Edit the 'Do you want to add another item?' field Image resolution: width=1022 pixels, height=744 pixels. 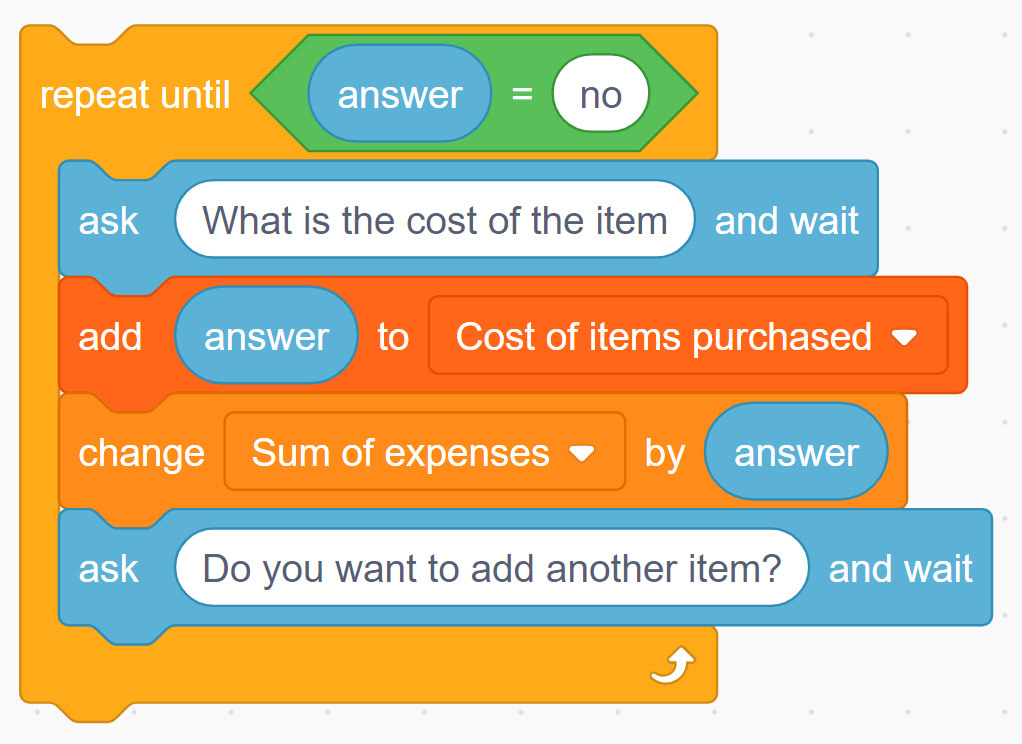click(x=491, y=568)
